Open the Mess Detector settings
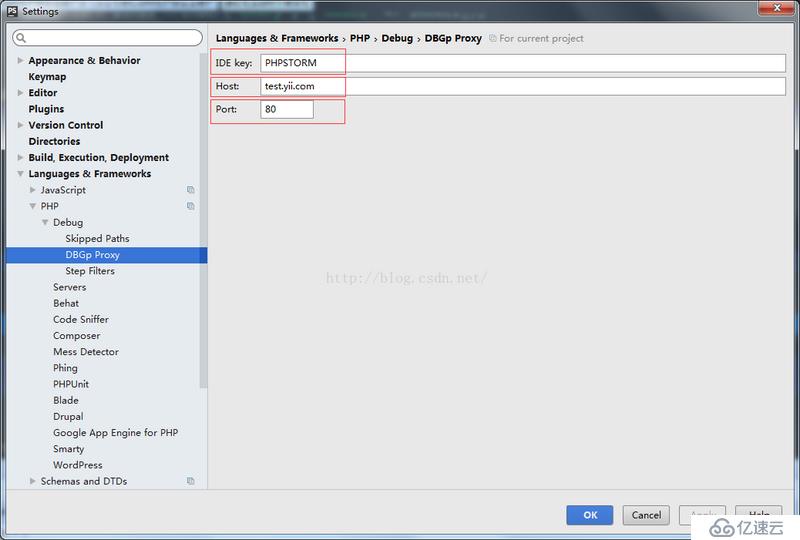 [x=86, y=352]
